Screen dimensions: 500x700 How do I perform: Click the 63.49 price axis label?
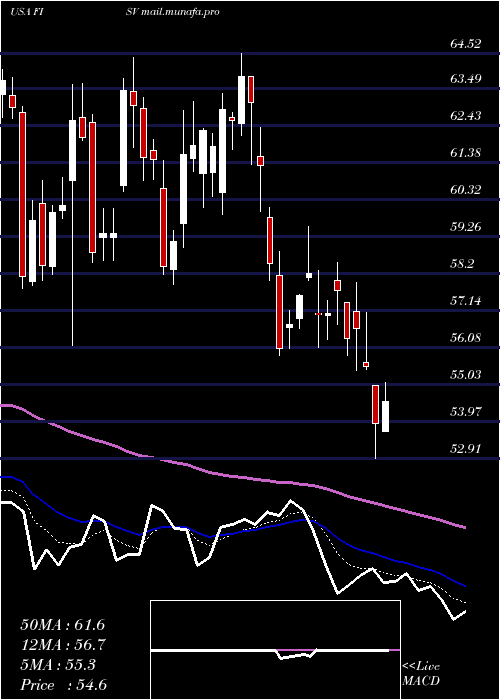466,79
